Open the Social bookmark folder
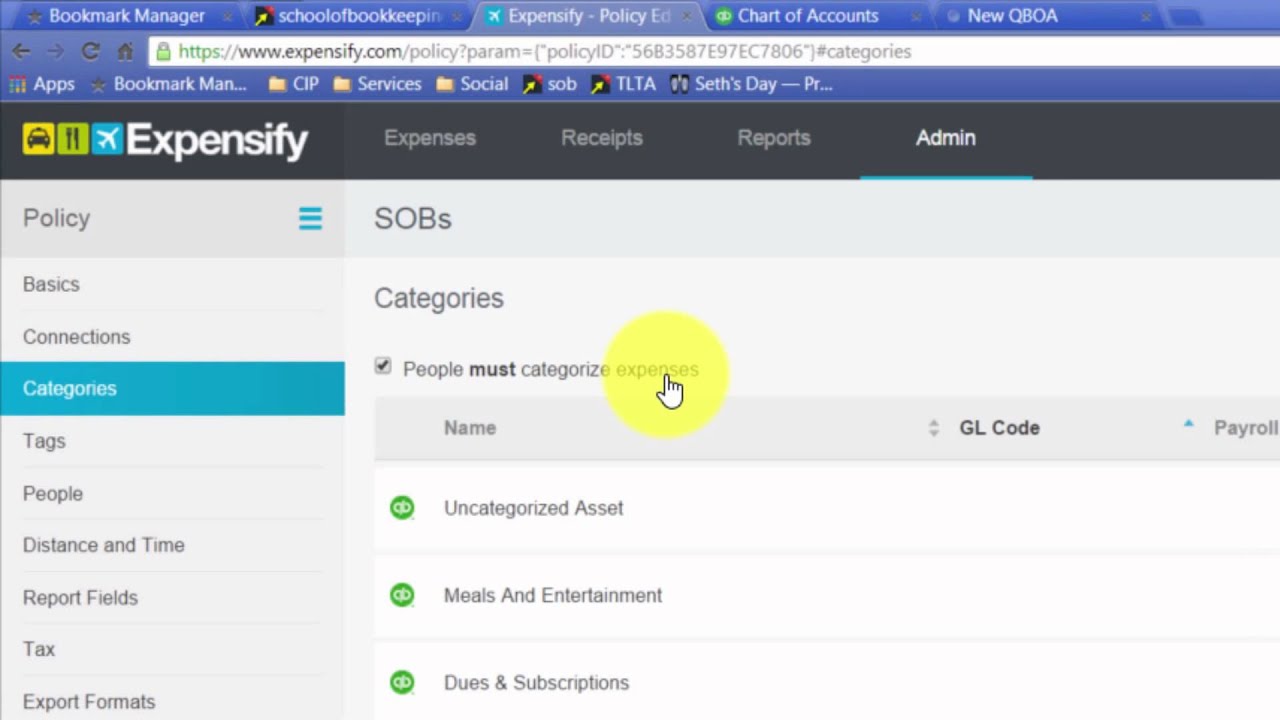Screen dimensions: 1280x720 472,84
